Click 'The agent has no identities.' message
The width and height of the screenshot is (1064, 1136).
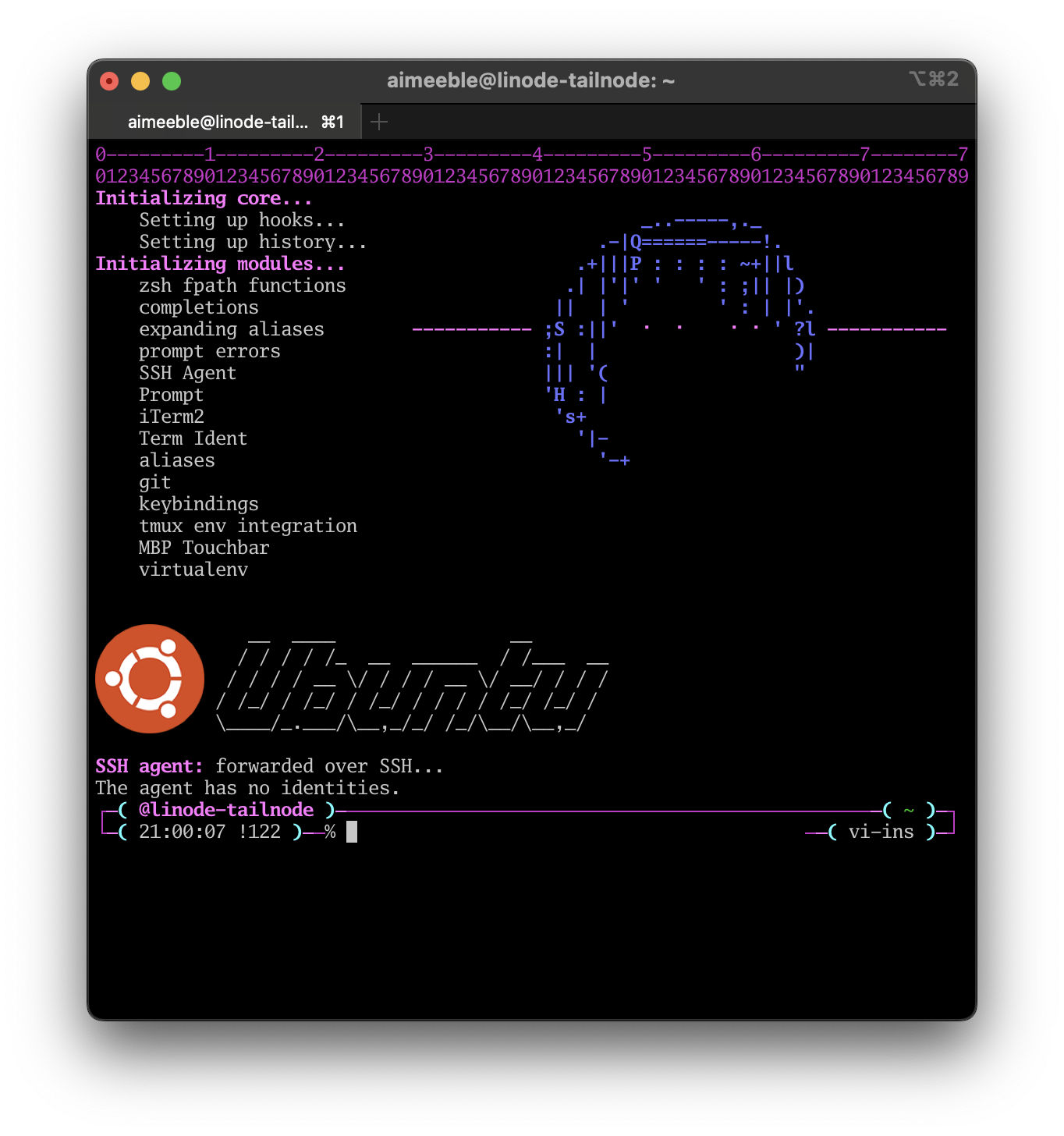(x=247, y=788)
